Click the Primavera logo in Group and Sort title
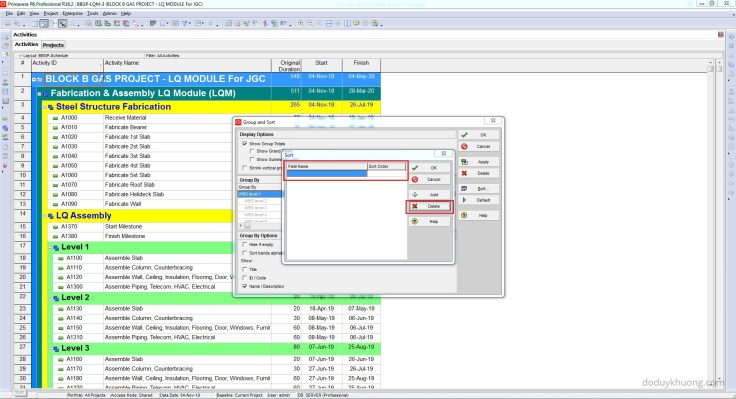 238,122
